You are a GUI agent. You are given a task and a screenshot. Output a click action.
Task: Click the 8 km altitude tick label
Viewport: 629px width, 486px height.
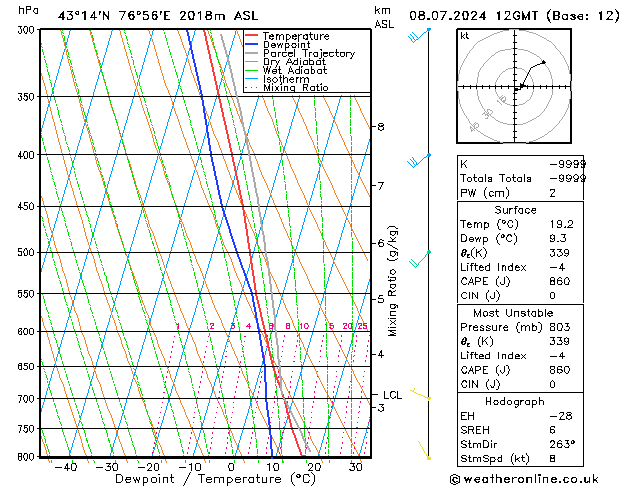click(x=381, y=127)
